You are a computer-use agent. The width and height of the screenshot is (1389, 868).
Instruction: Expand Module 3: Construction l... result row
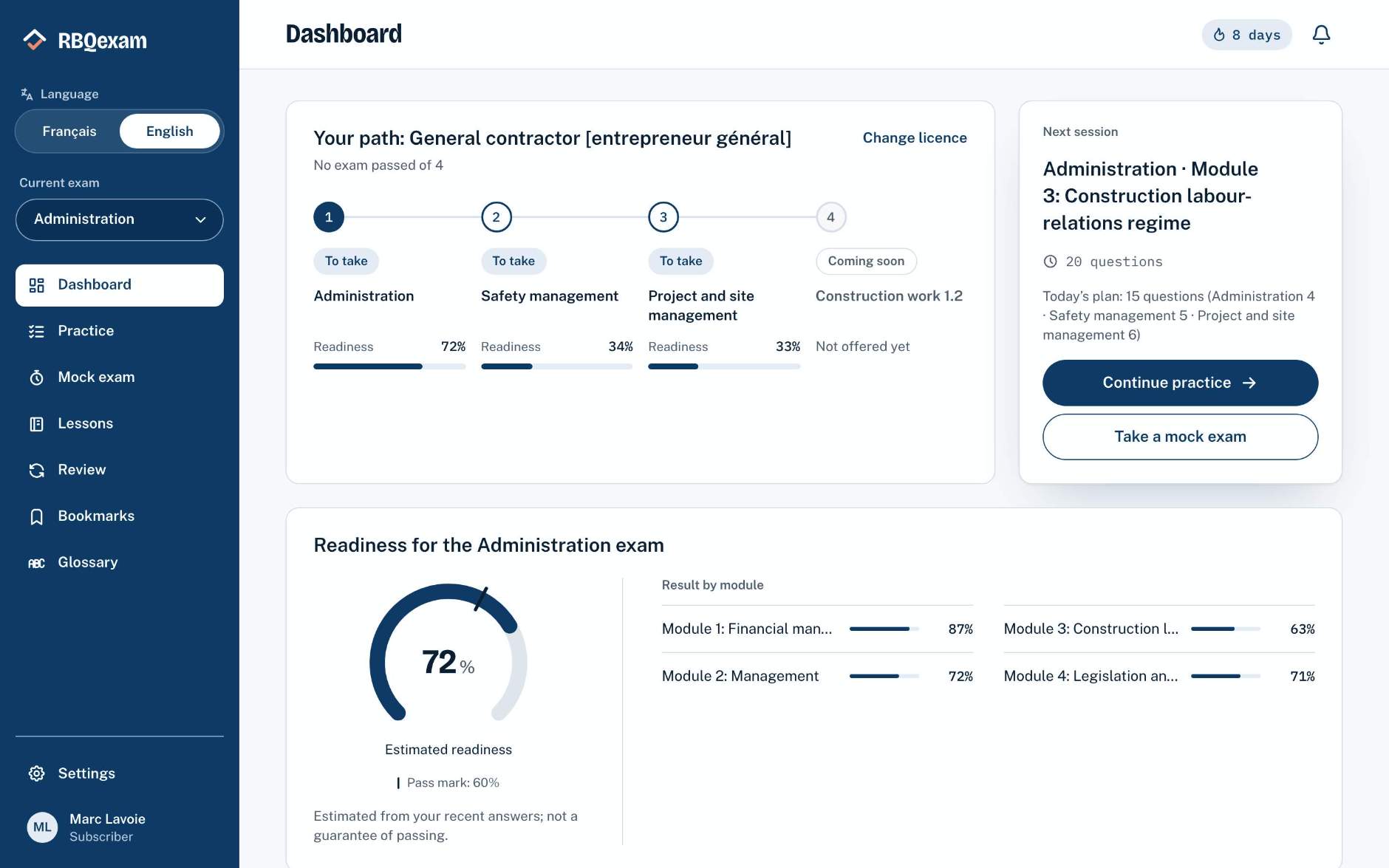[1158, 629]
